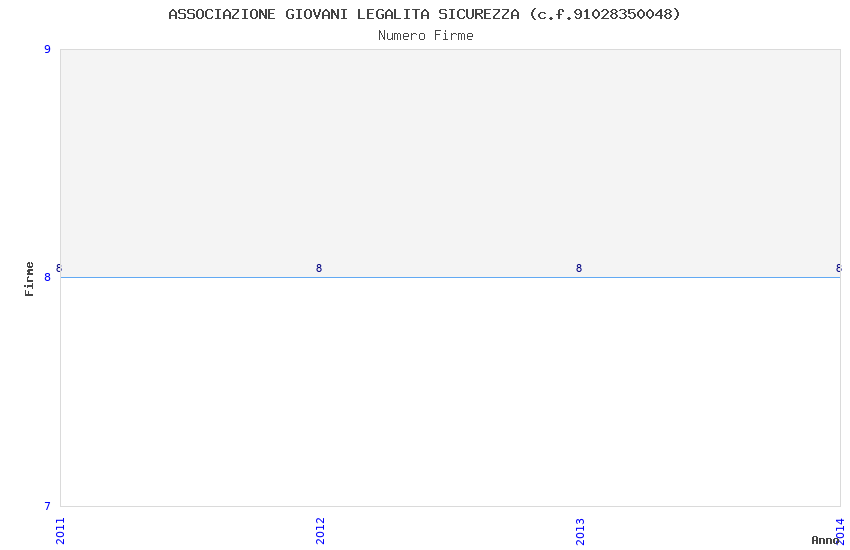The image size is (850, 550).
Task: Click the y-axis tick label 8
Action: (47, 277)
